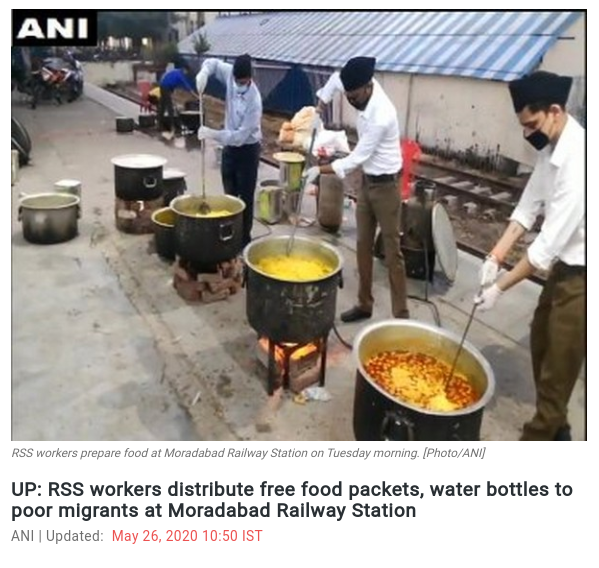Screen dimensions: 599x568
Task: Click the word 'UP:' starting the headline
Action: coord(27,489)
